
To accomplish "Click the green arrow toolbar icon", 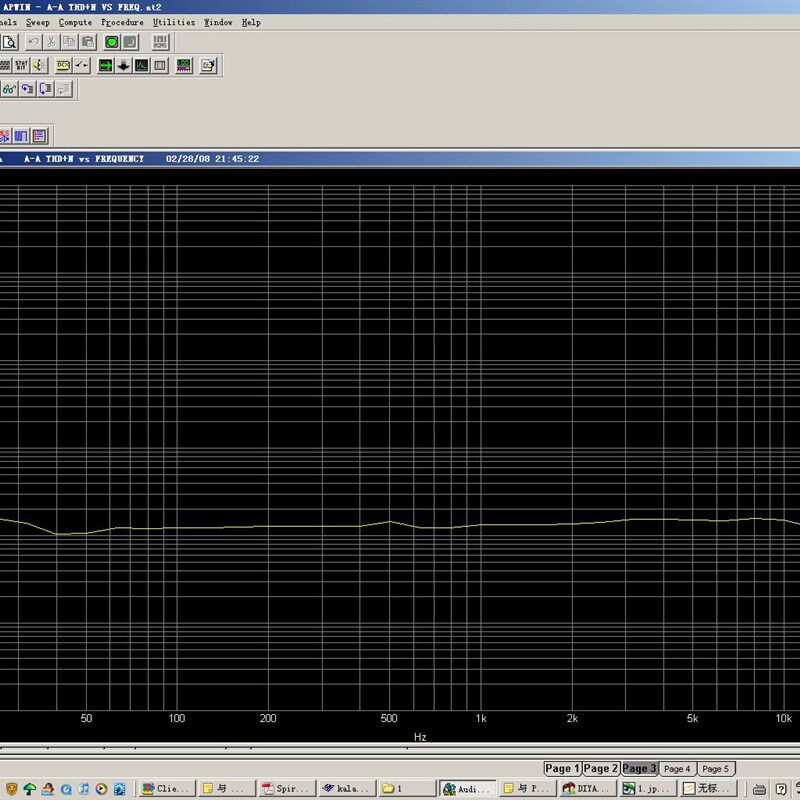I will (x=105, y=66).
